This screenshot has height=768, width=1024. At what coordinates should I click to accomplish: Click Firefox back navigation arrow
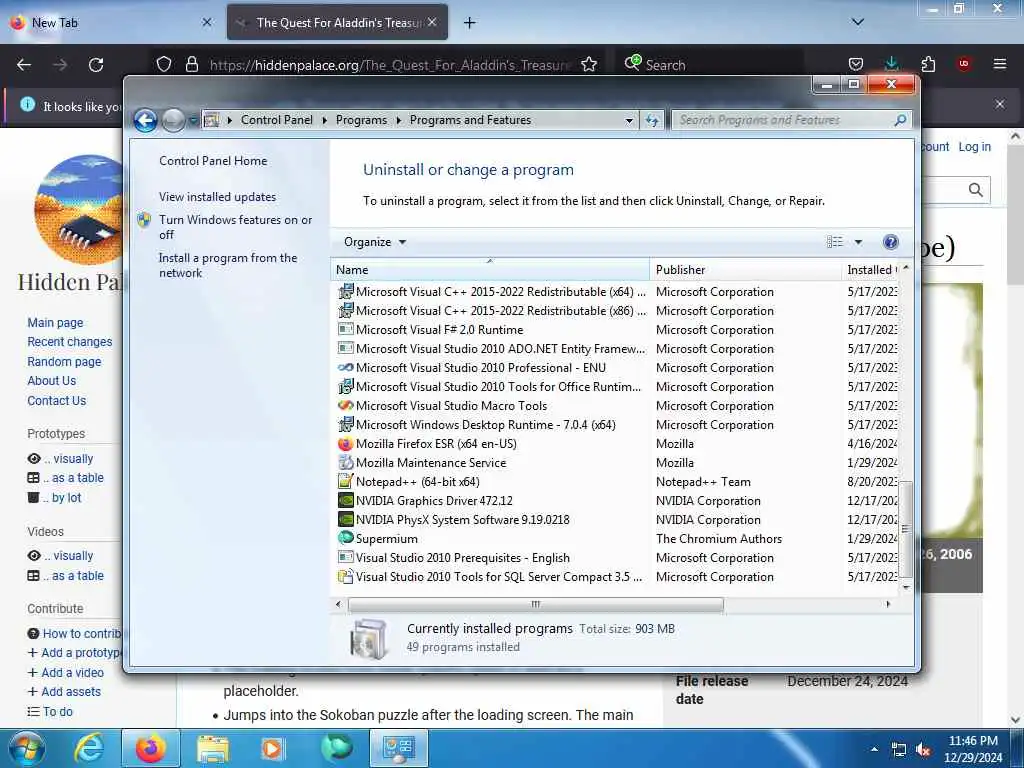tap(24, 65)
